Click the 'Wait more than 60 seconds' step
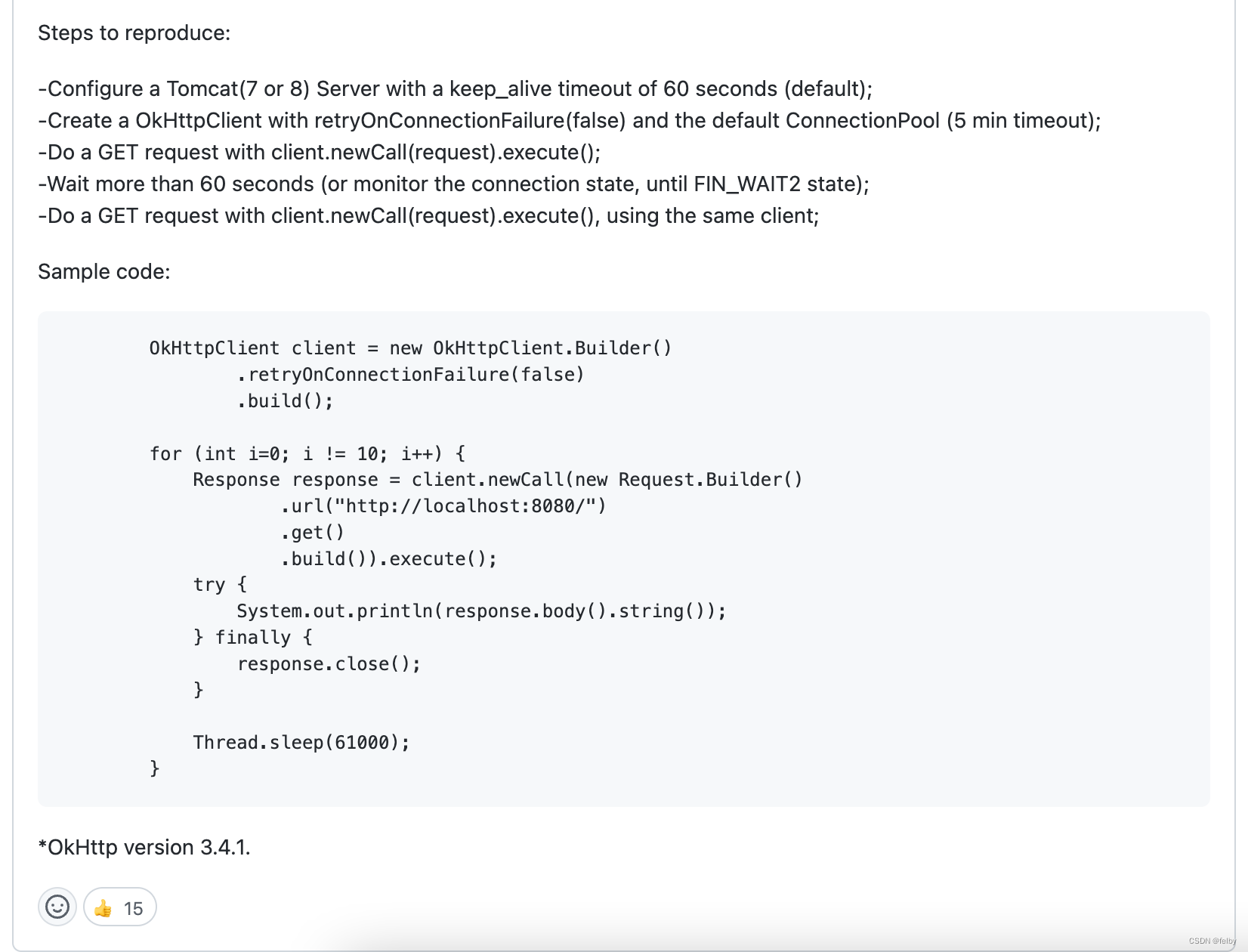Screen dimensions: 1248x952 point(454,184)
